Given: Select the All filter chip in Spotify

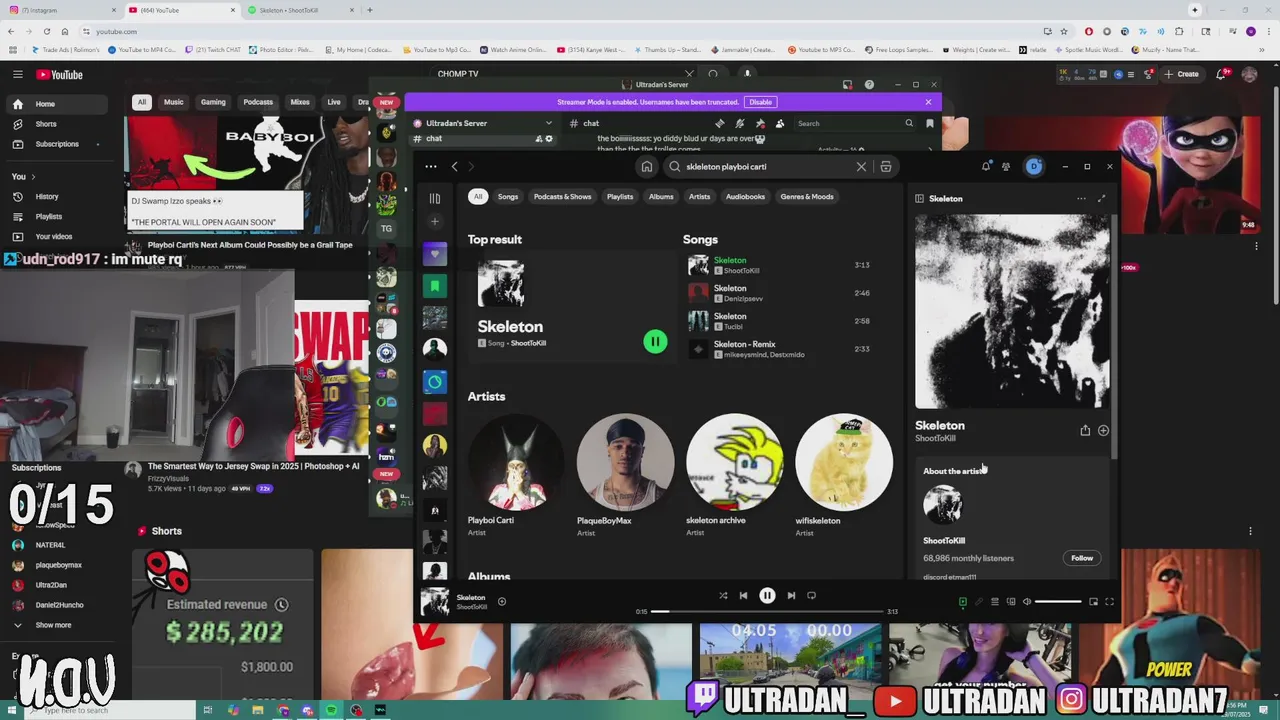Looking at the screenshot, I should tap(478, 197).
